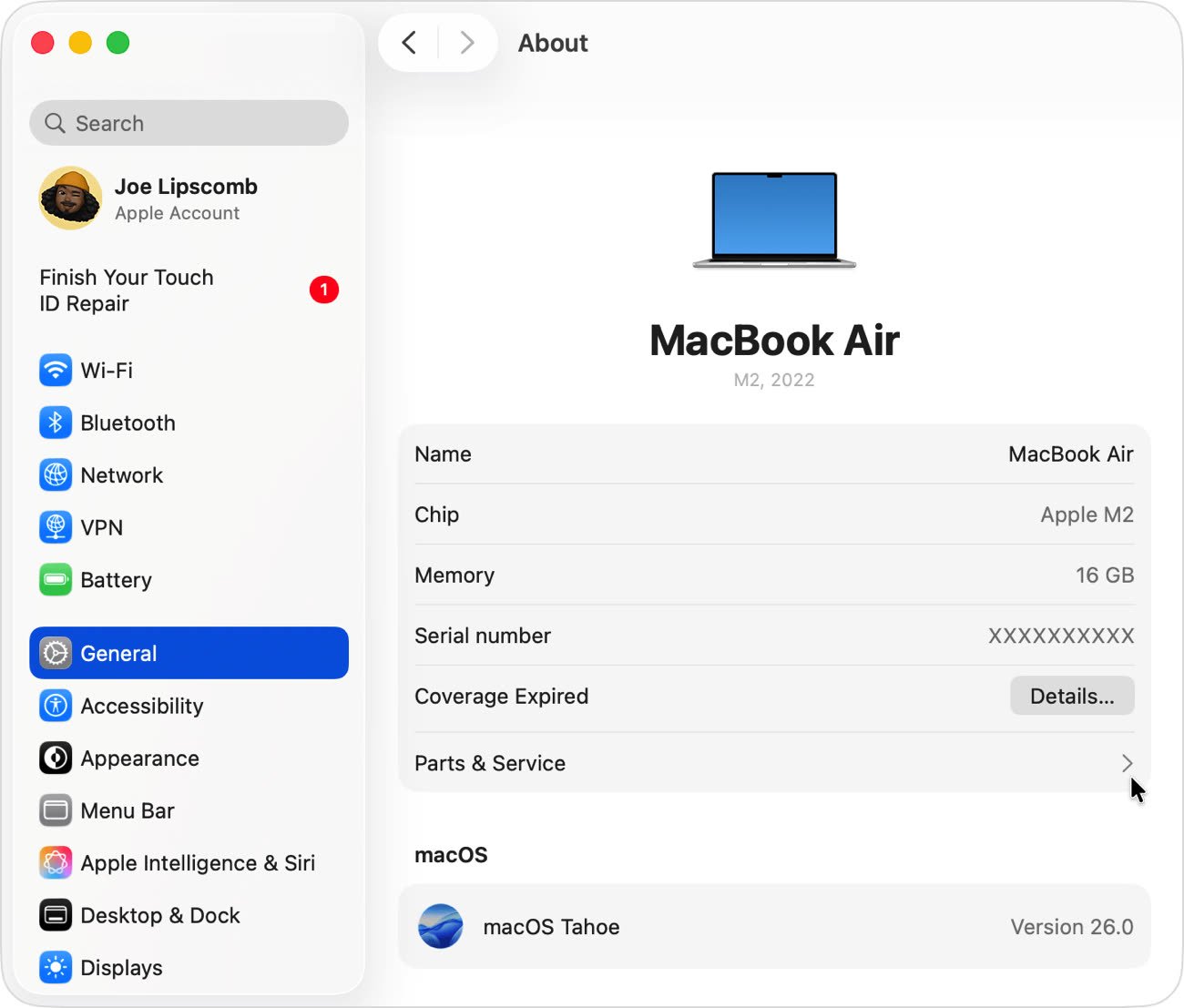The height and width of the screenshot is (1008, 1184).
Task: Select Battery in the sidebar
Action: click(x=189, y=579)
